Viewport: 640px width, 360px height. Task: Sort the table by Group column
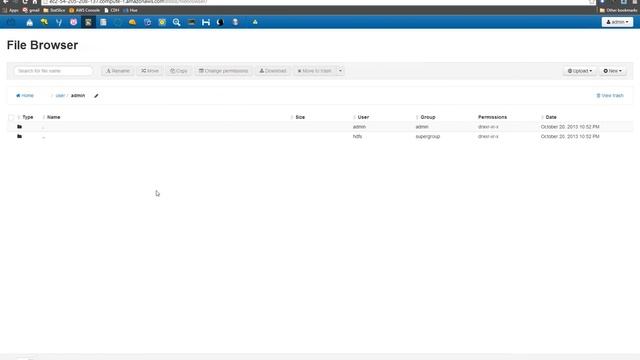point(427,117)
